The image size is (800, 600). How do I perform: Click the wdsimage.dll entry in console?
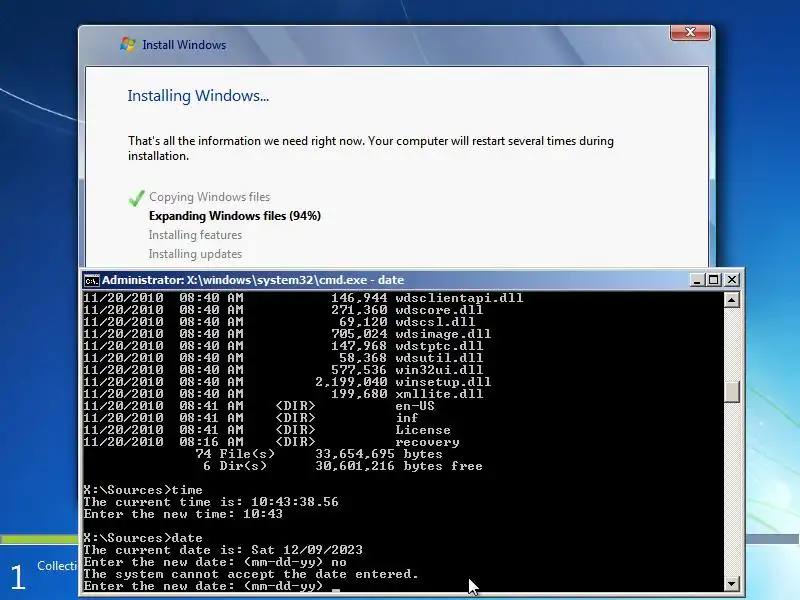[x=287, y=334]
